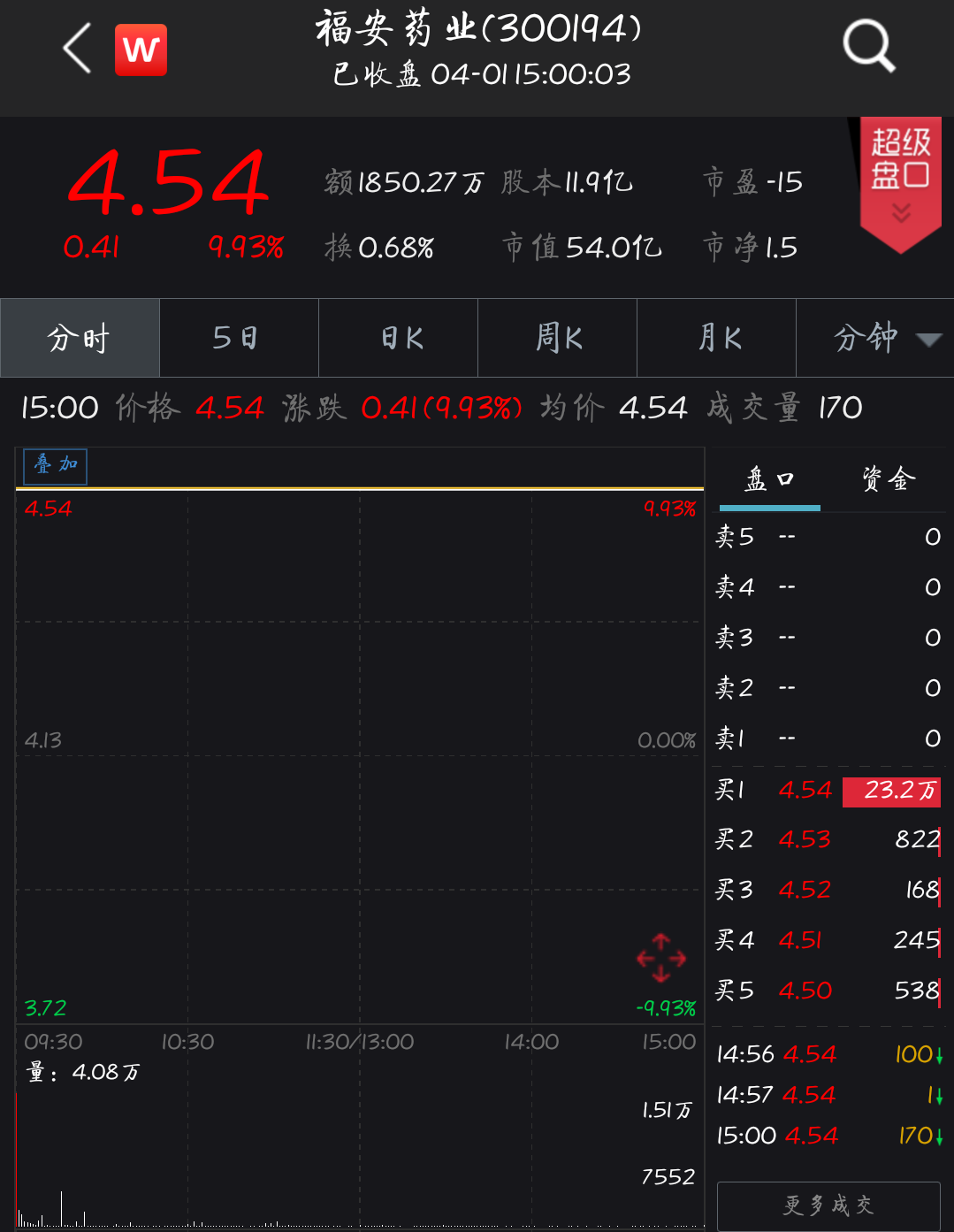Open the Wind app logo icon
954x1232 pixels.
(141, 49)
